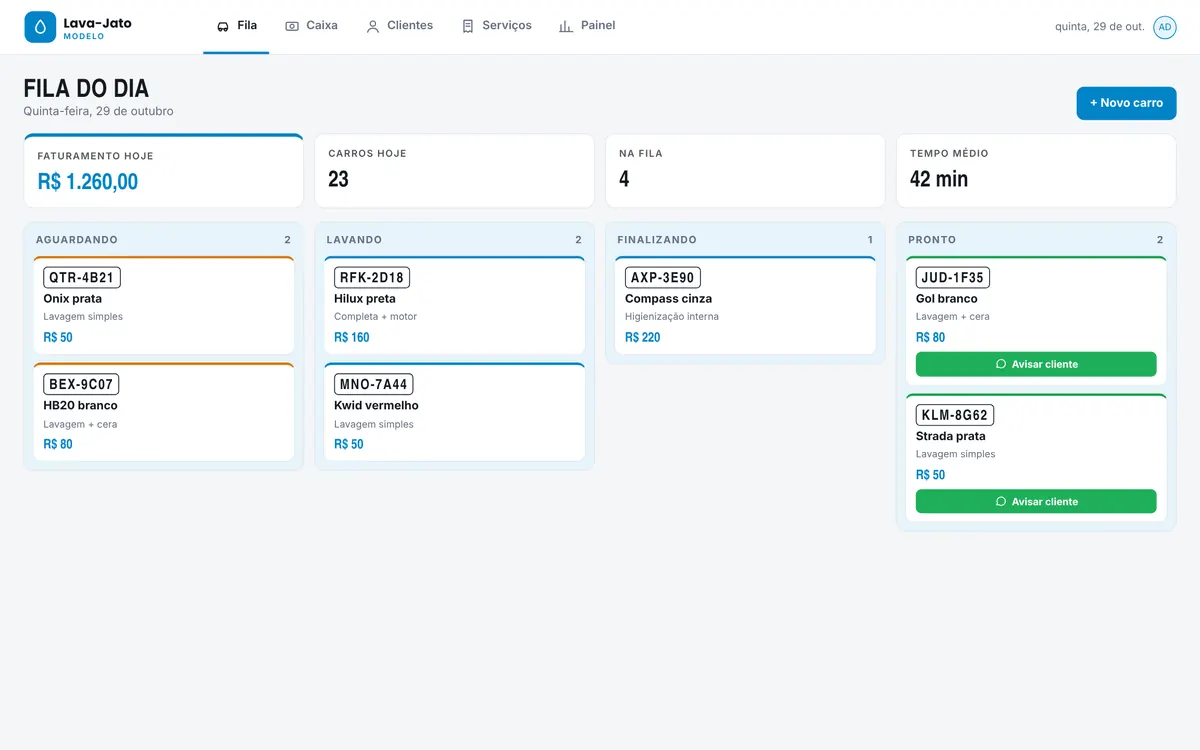Go to the Clientes tab
This screenshot has width=1200, height=750.
(x=399, y=26)
